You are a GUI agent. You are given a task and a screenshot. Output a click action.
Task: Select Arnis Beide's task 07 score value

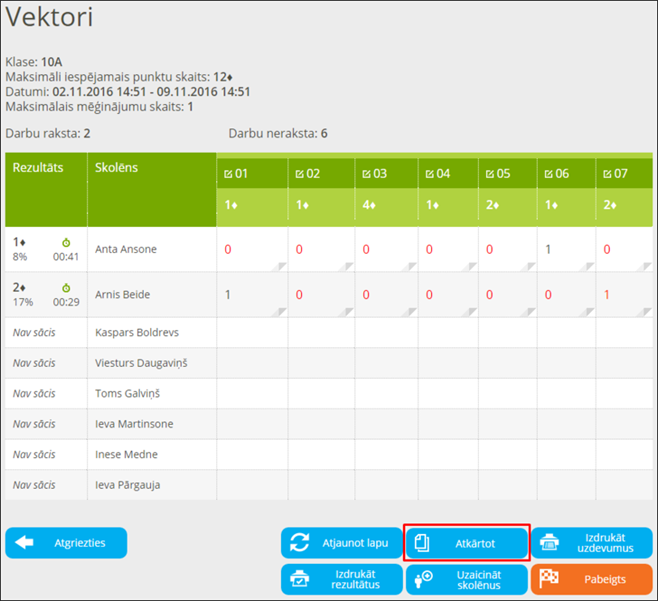607,295
